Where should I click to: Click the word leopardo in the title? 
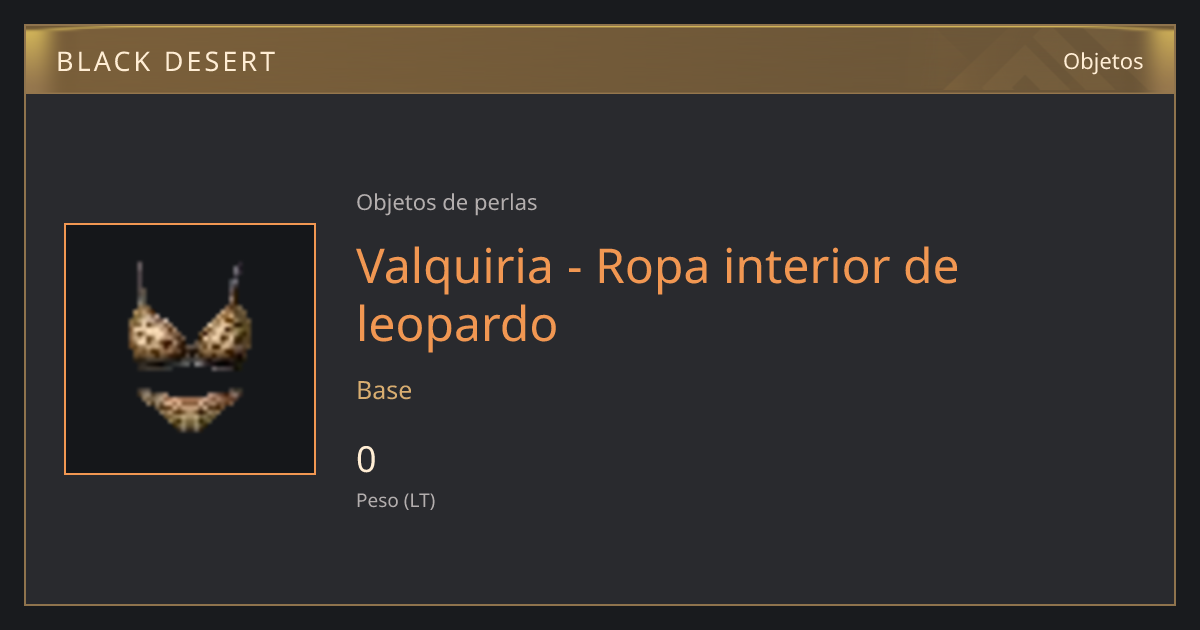457,325
